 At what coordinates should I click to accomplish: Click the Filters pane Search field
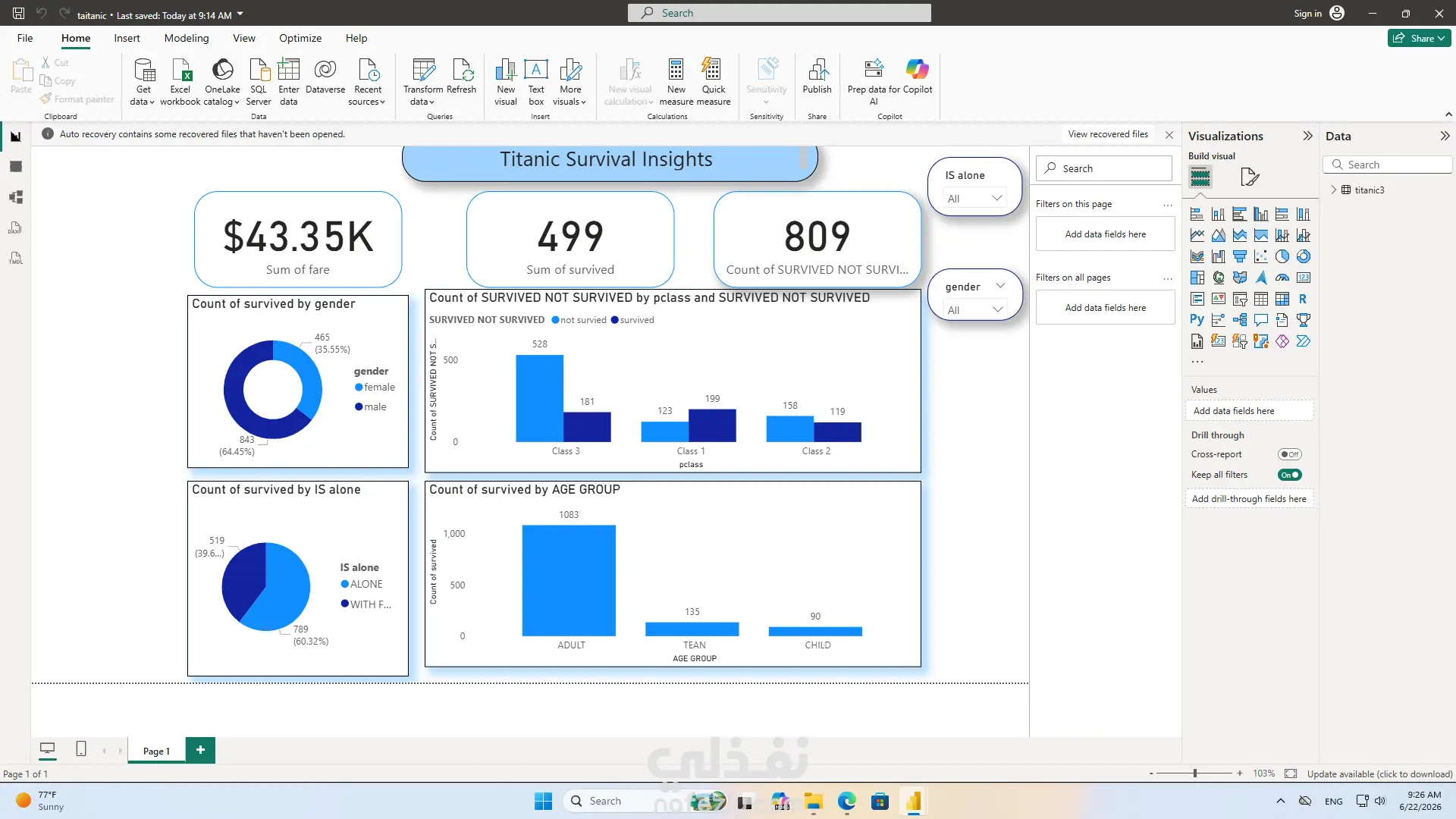click(1104, 168)
